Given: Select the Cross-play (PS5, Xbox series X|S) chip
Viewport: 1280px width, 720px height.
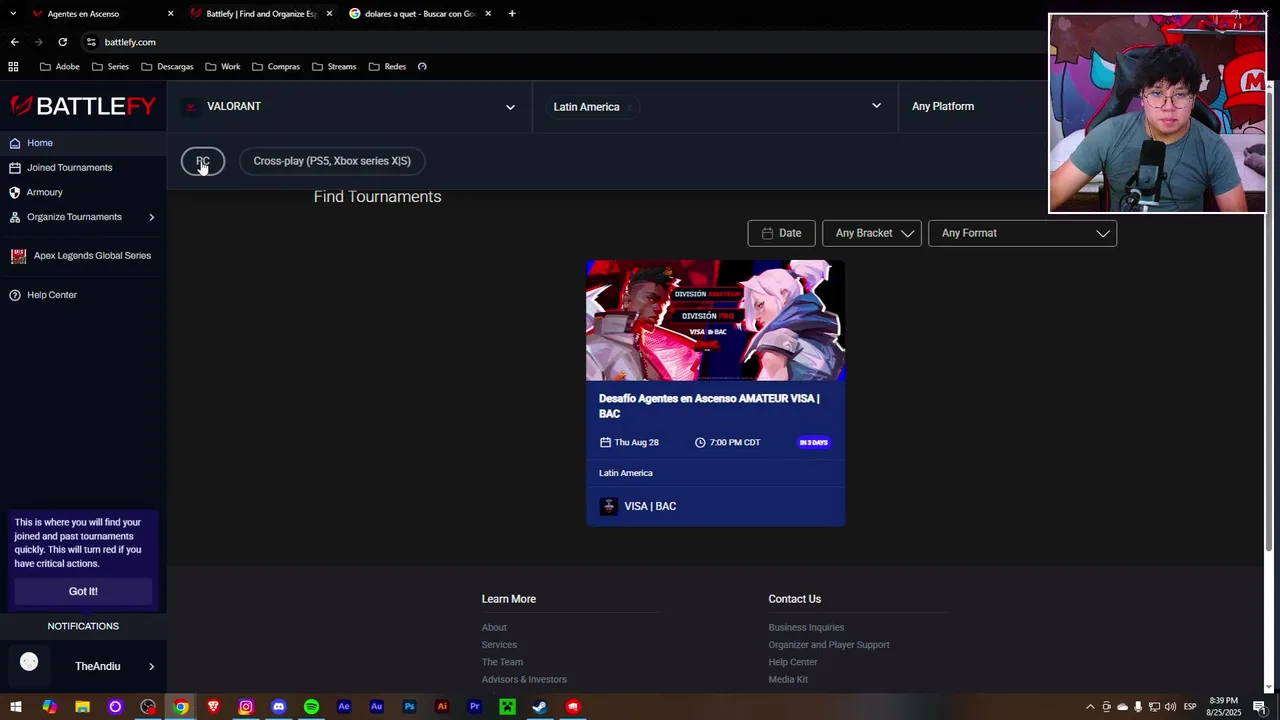Looking at the screenshot, I should pos(332,161).
